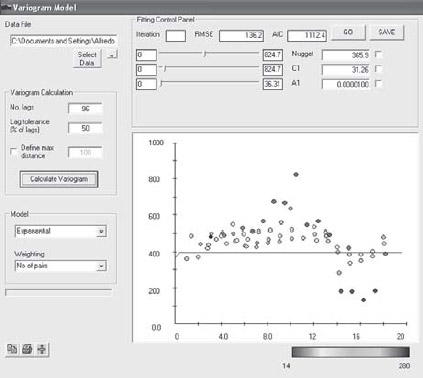Click the copy icon at bottom left
This screenshot has height=378, width=423.
click(x=12, y=349)
